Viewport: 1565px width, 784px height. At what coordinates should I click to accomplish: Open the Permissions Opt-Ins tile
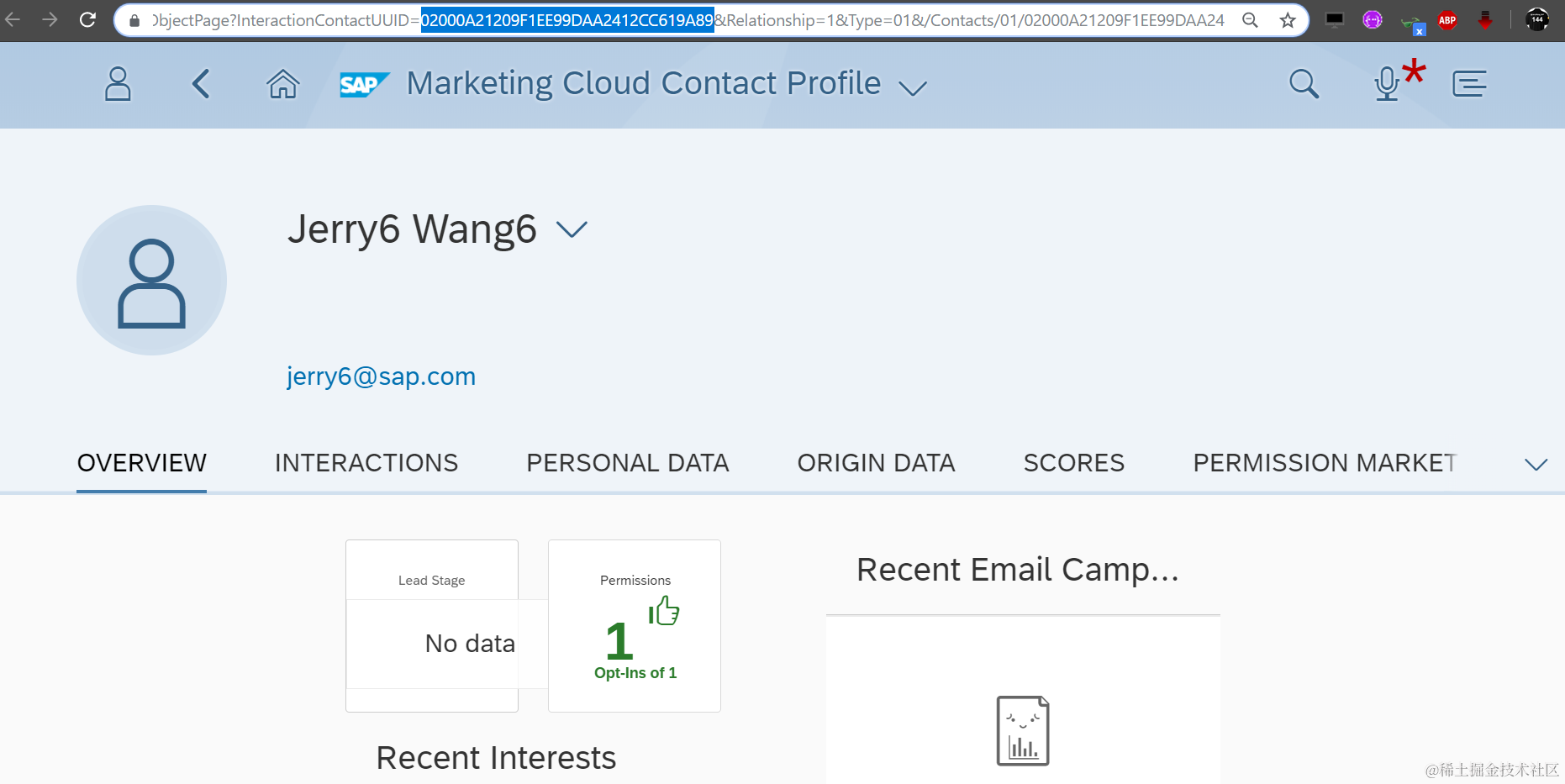(635, 626)
